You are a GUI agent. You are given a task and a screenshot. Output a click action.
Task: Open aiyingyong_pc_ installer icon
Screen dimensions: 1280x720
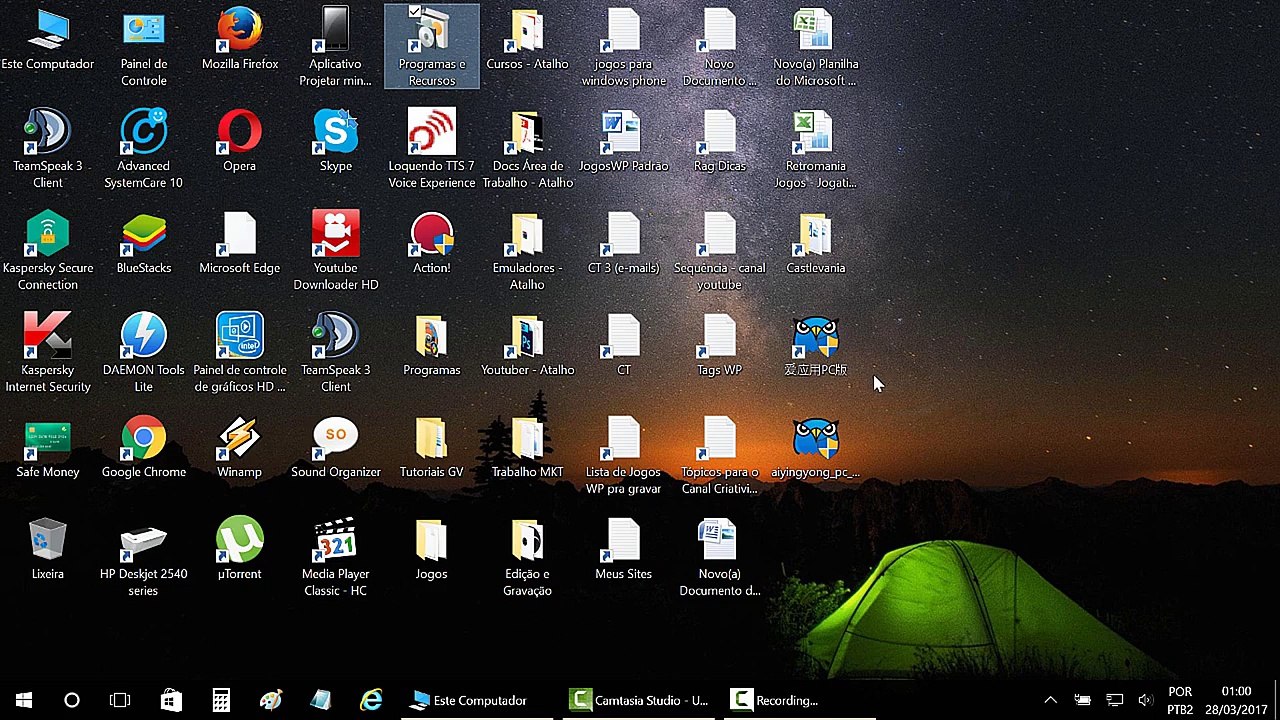point(815,448)
